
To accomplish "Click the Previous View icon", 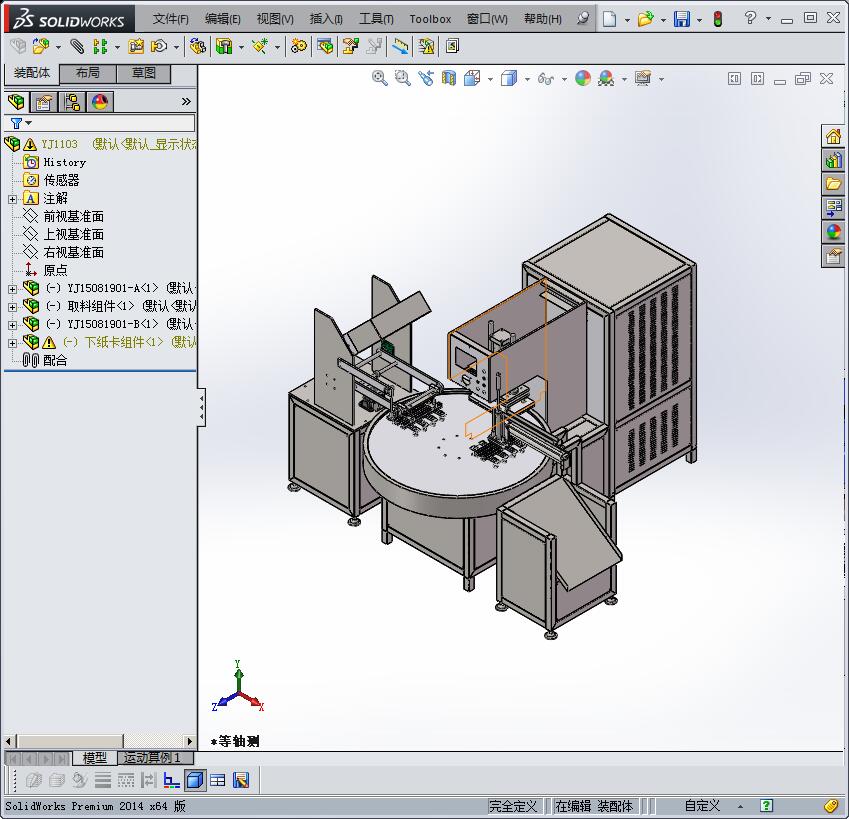I will click(x=426, y=78).
